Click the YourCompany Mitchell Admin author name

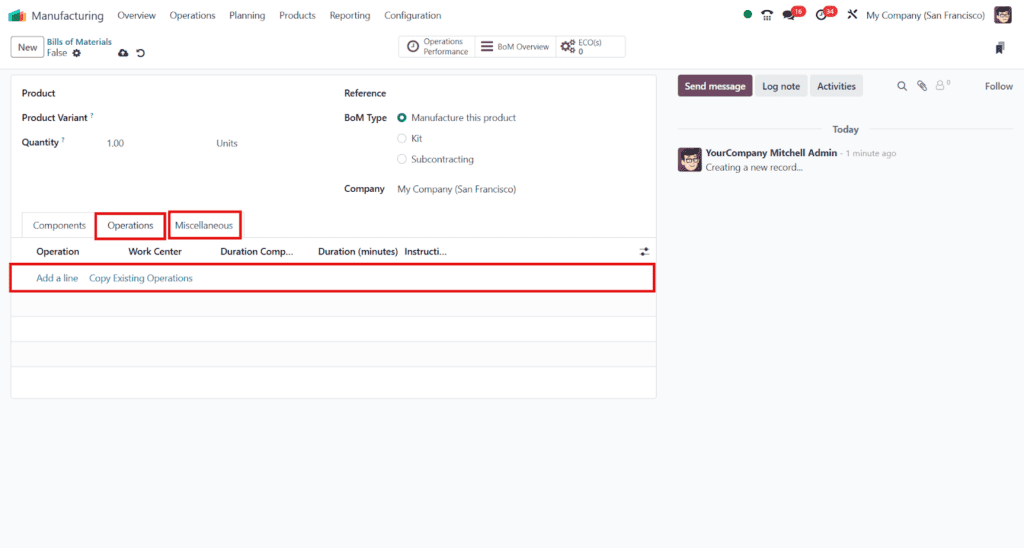[771, 153]
